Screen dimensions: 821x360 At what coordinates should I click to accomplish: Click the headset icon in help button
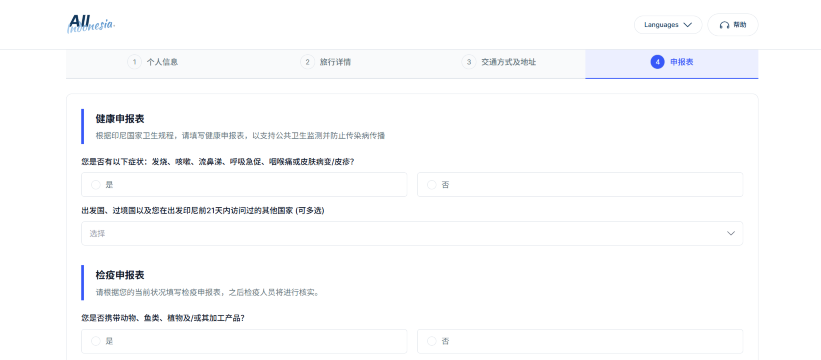[x=724, y=25]
